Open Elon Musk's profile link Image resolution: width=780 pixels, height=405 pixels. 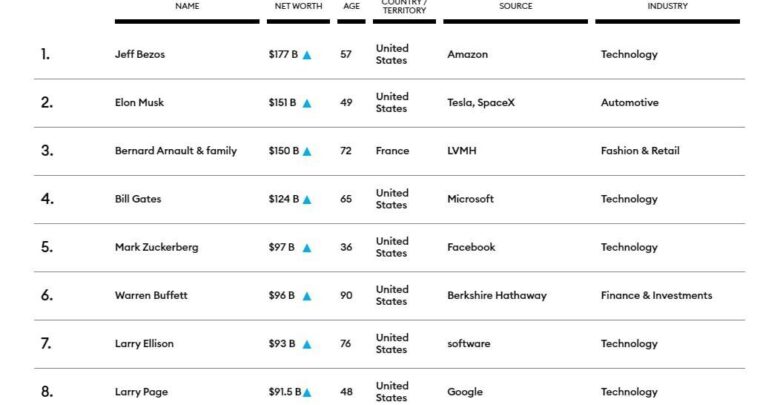[139, 102]
